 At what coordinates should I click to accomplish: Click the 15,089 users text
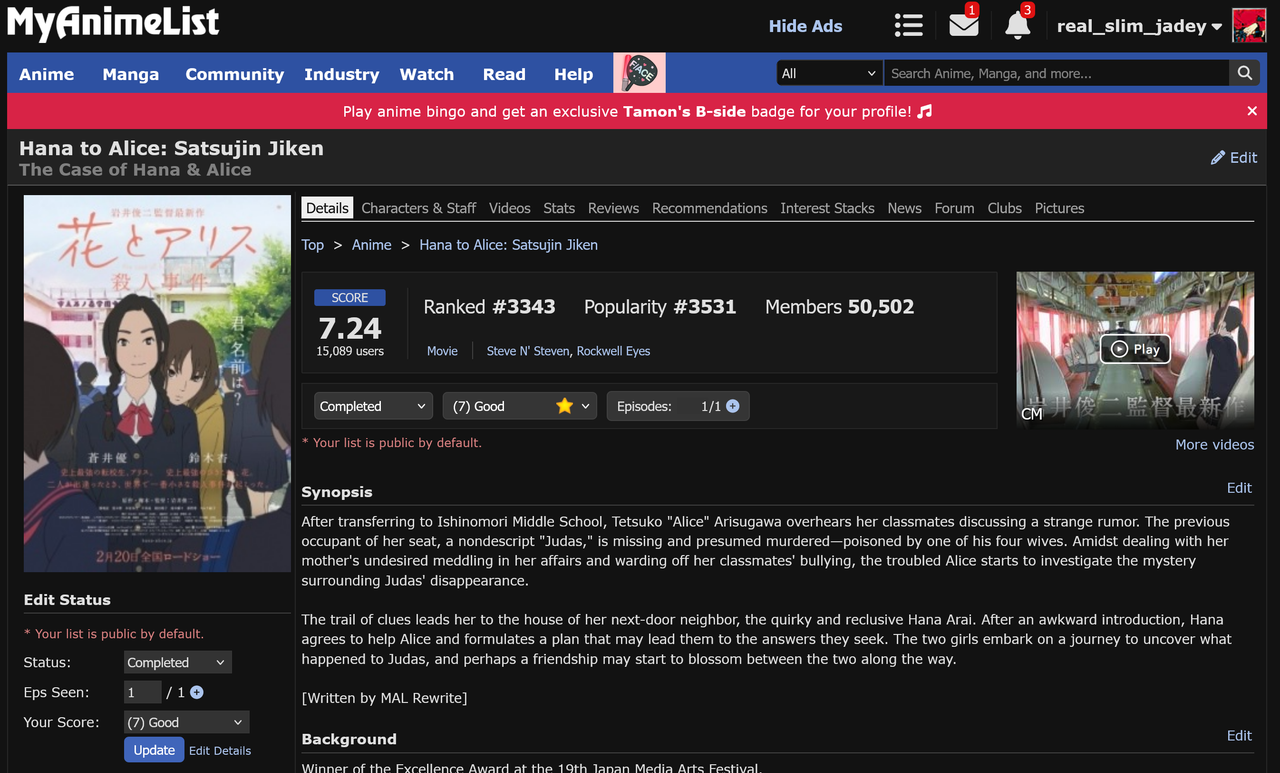[x=350, y=351]
